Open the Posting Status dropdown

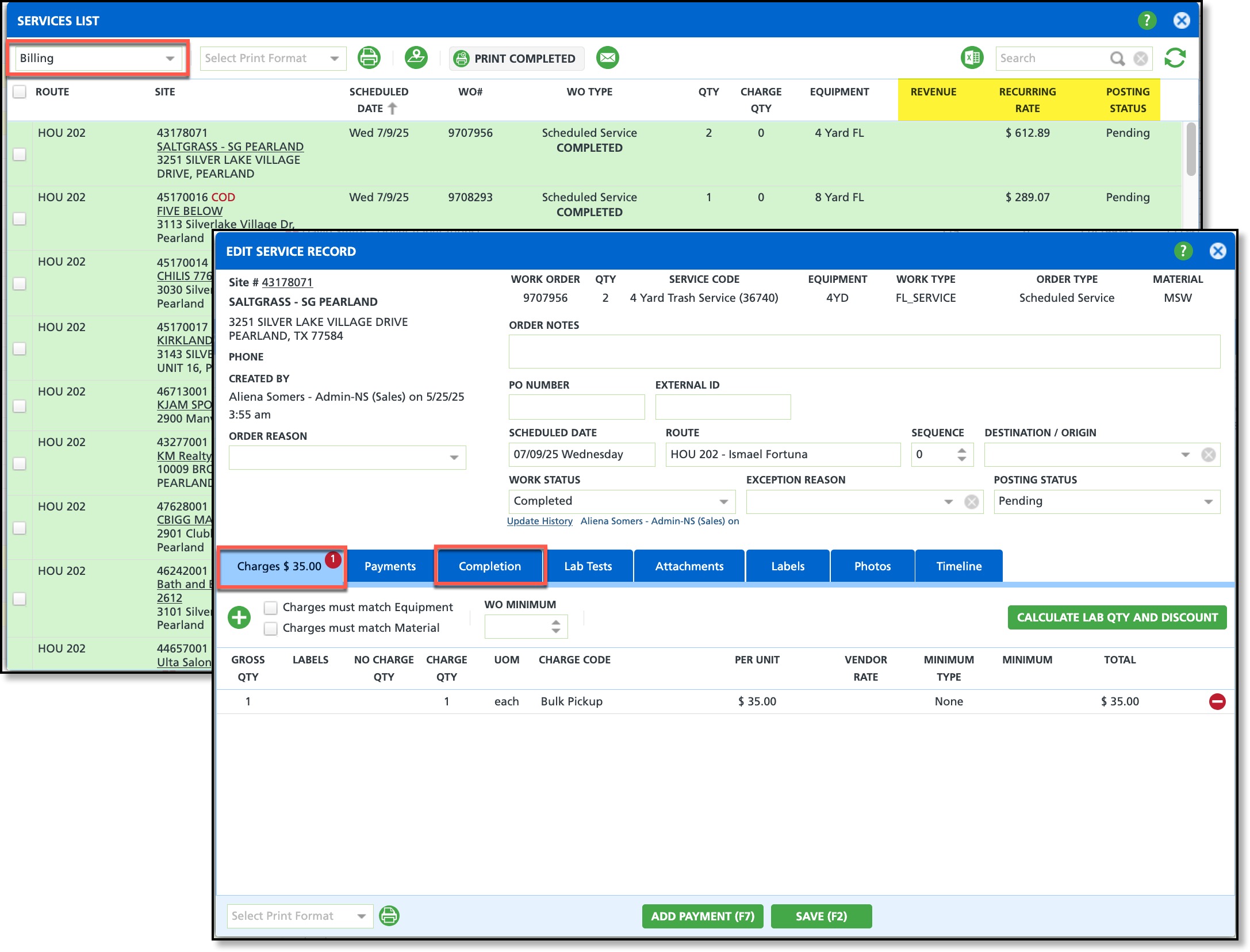point(1106,501)
